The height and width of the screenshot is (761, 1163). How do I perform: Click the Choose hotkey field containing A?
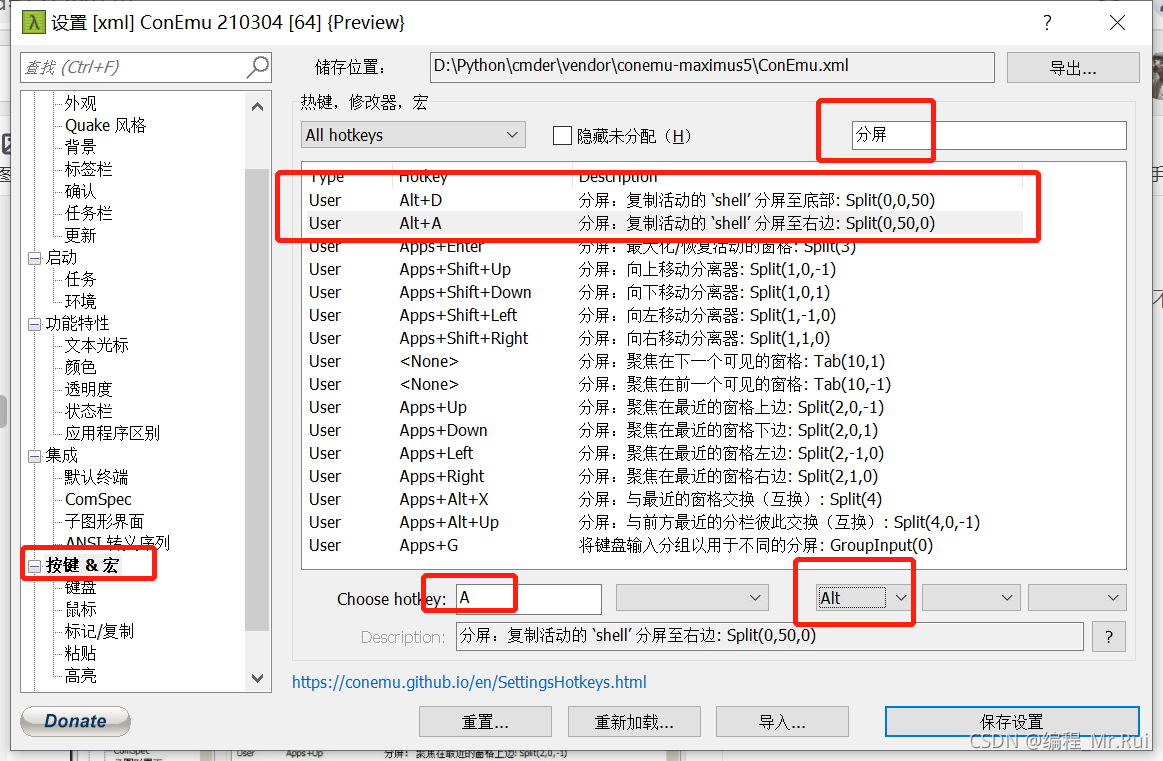[x=528, y=599]
